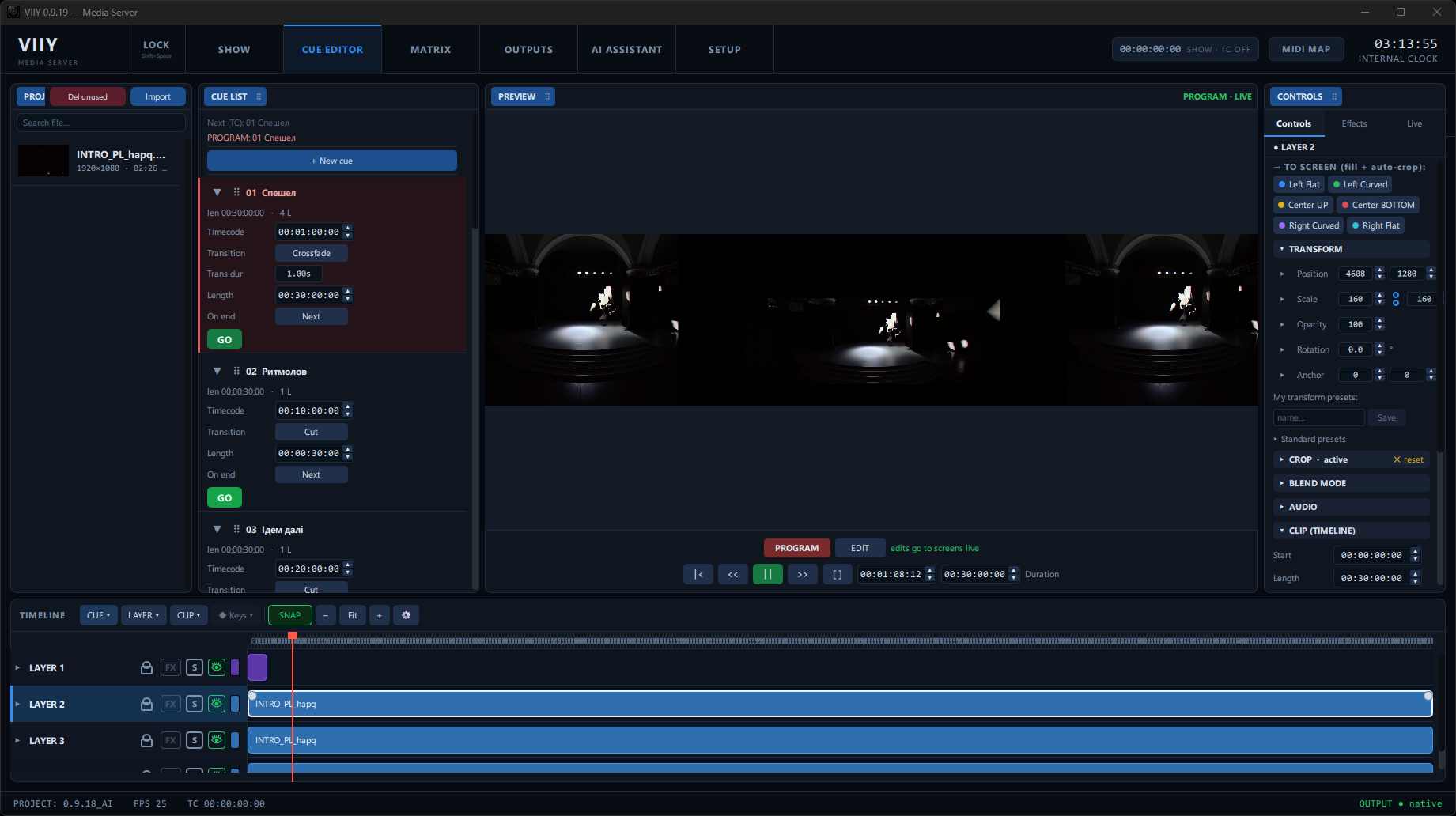
Task: Solo LAYER 3 with the S button
Action: (195, 740)
